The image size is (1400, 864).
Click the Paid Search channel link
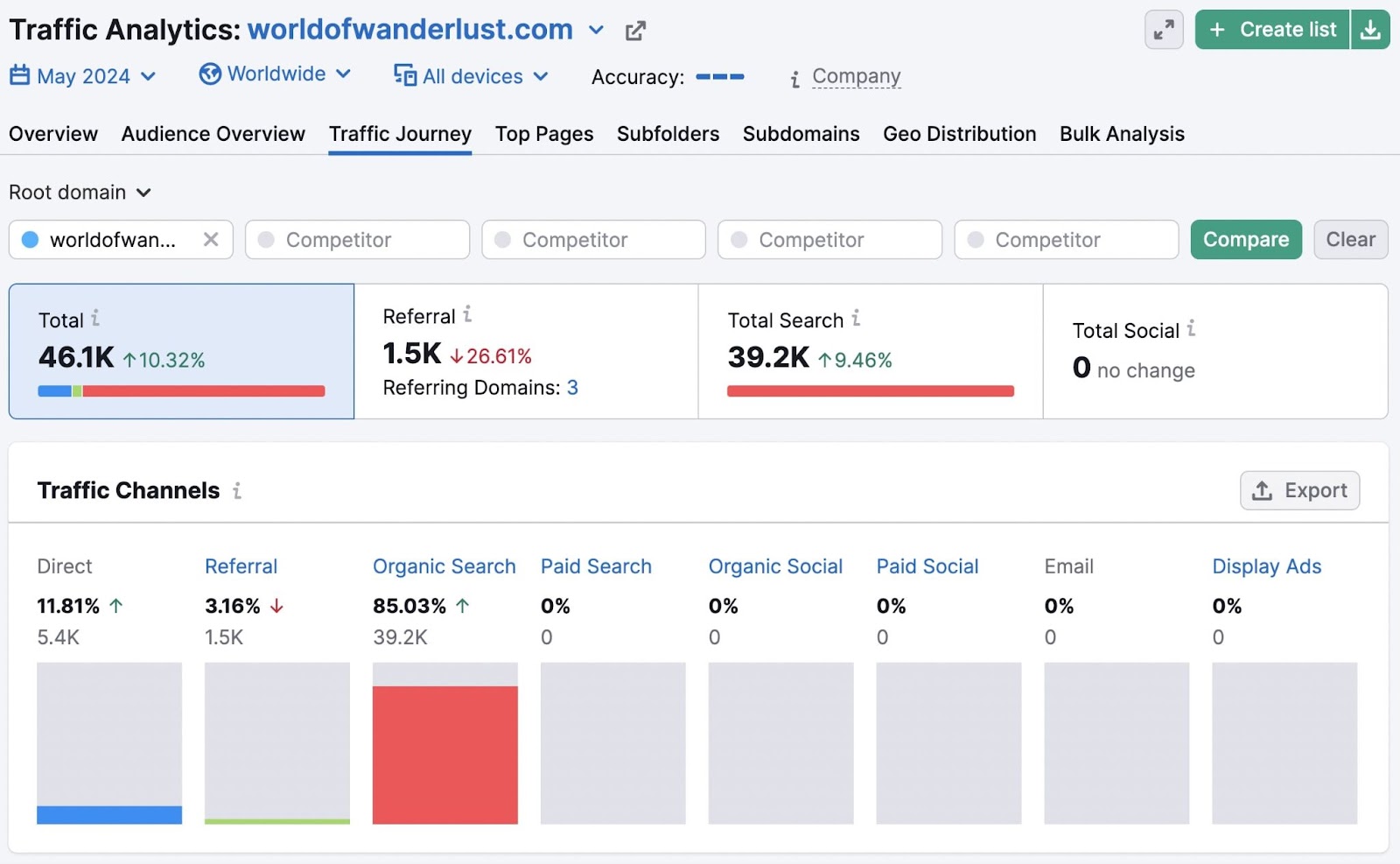pos(596,566)
